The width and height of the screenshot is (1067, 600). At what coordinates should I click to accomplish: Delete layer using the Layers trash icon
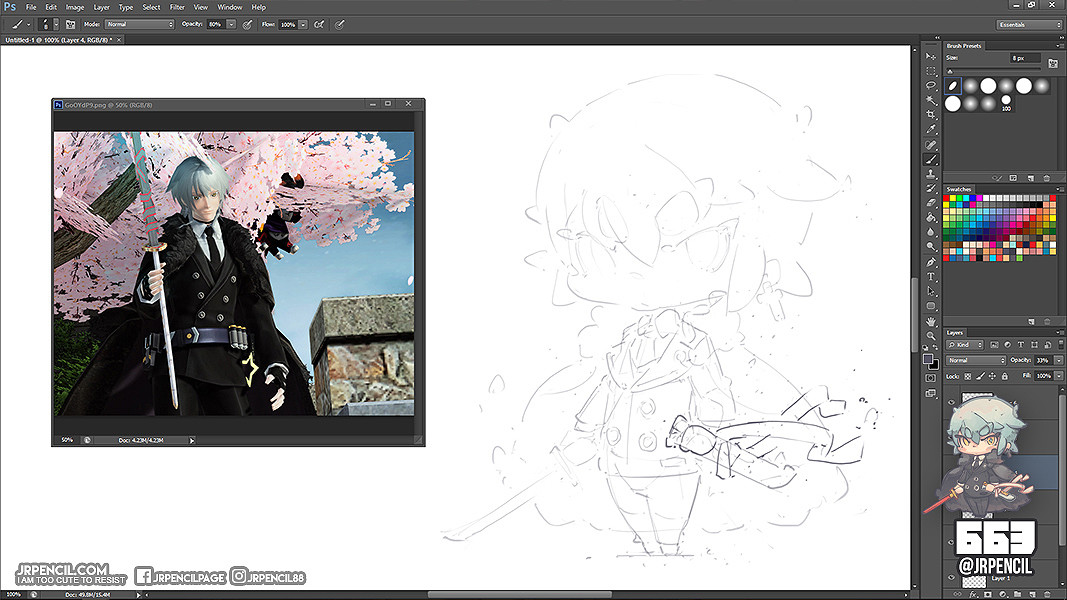click(1048, 595)
